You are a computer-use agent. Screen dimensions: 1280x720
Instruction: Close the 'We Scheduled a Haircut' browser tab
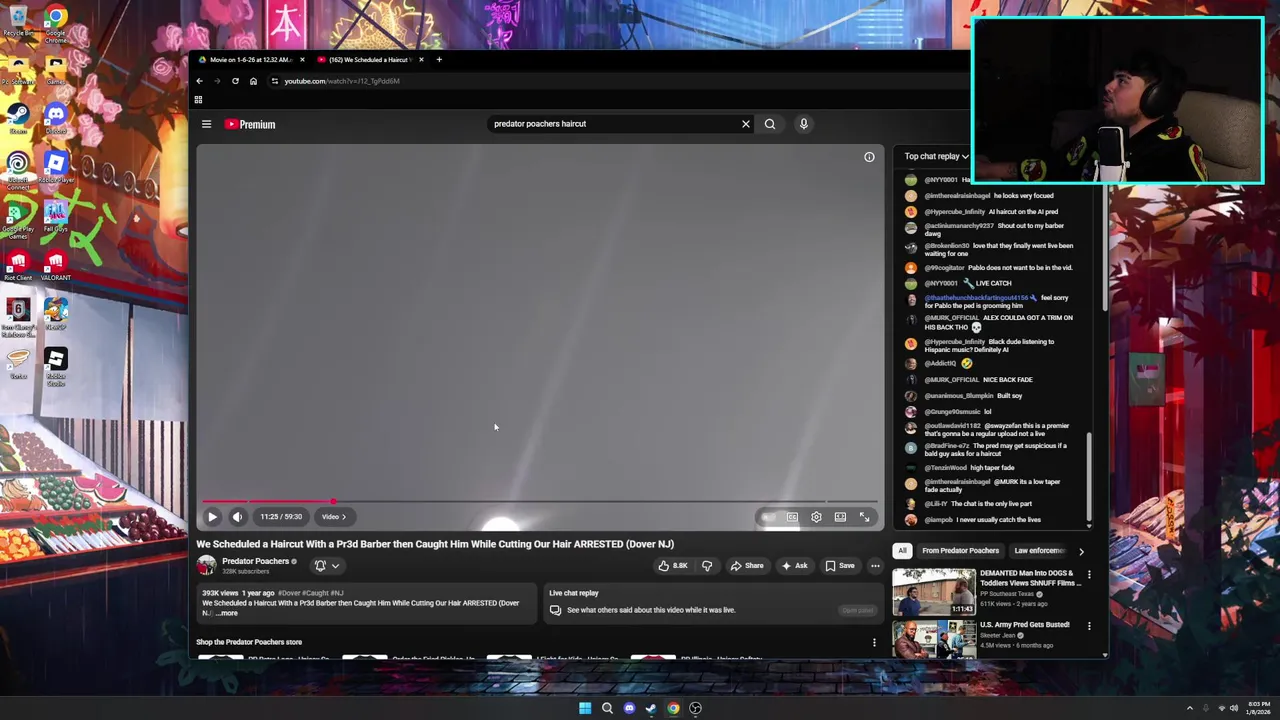(x=421, y=60)
